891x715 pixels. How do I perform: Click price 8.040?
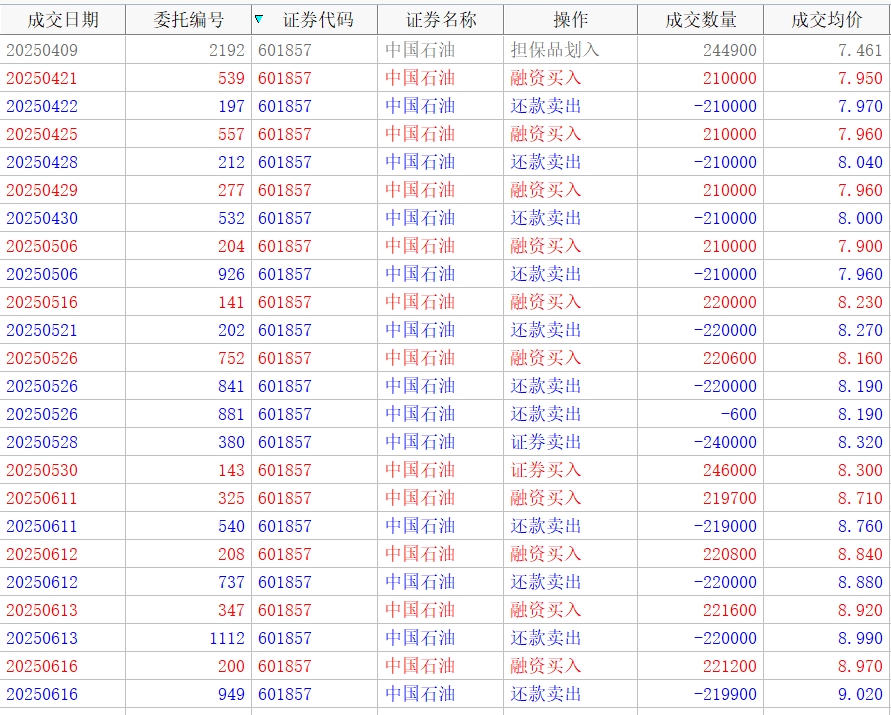(x=860, y=162)
